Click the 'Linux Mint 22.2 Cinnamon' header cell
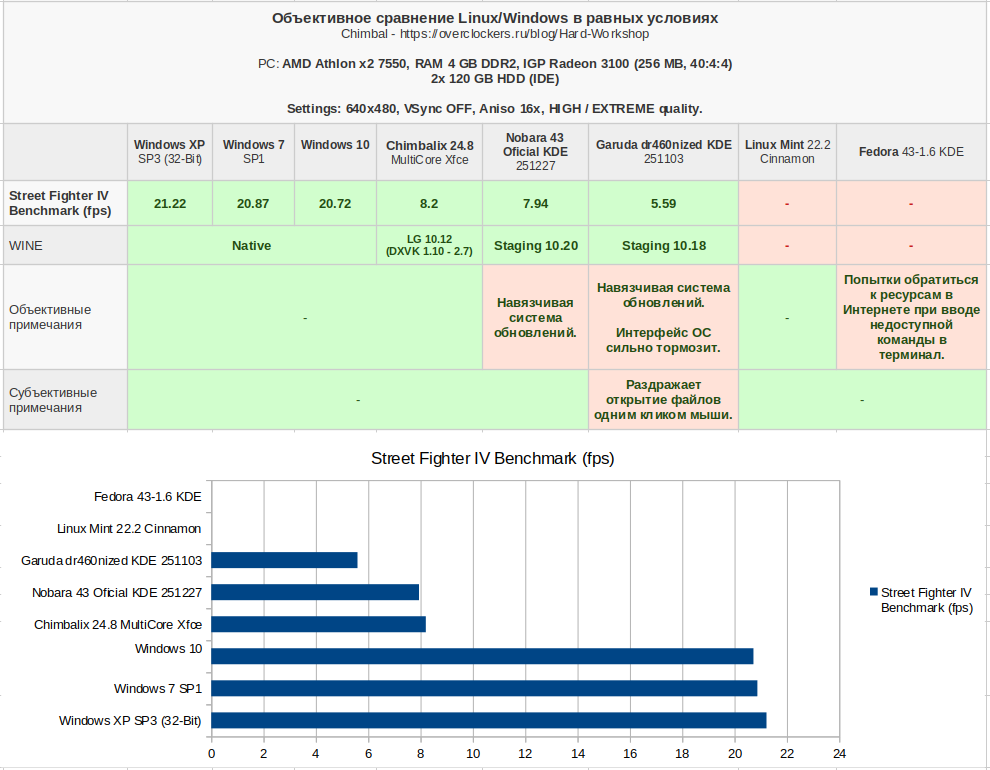This screenshot has height=770, width=990. [x=787, y=152]
